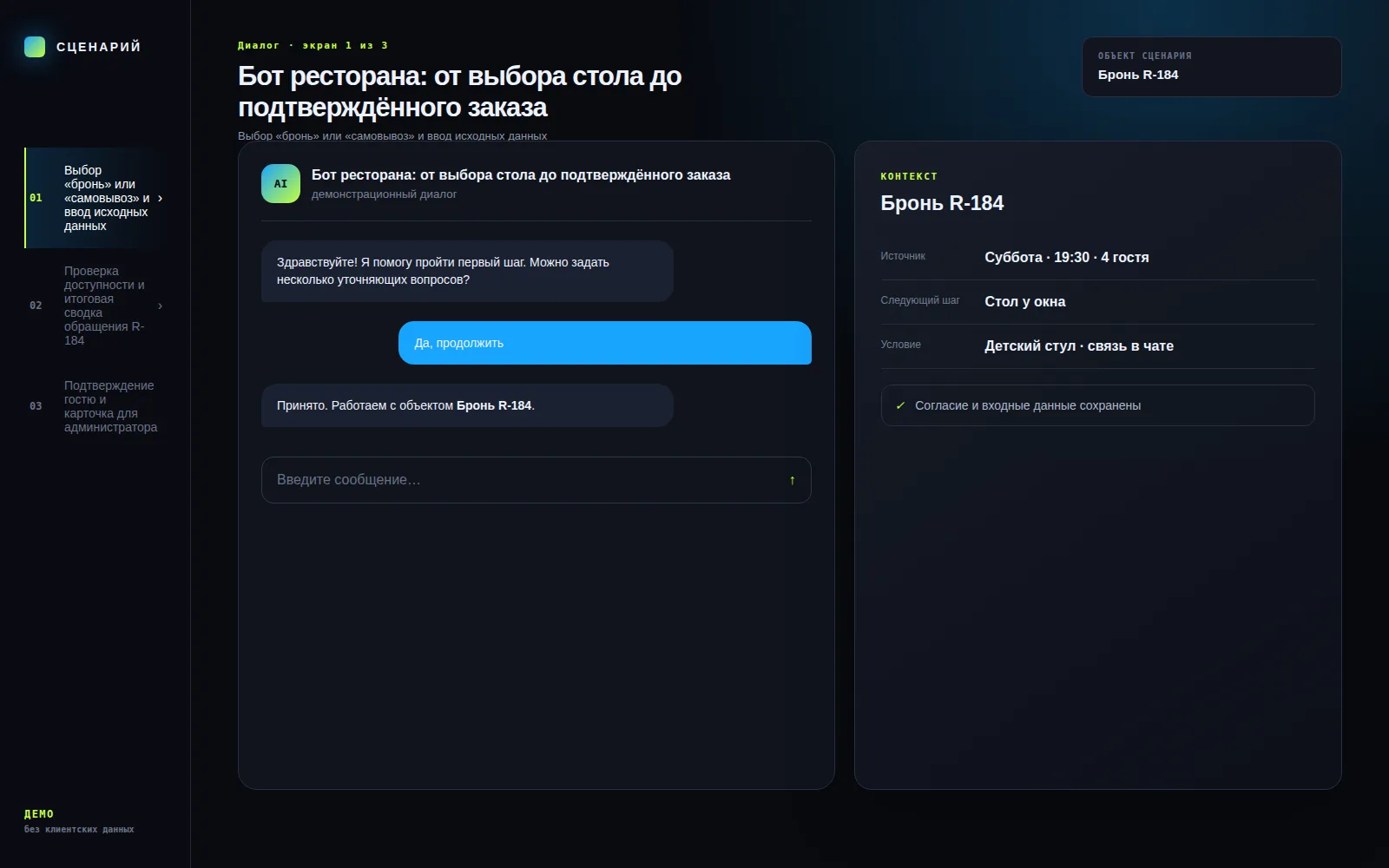Viewport: 1389px width, 868px height.
Task: Click the Введите сообщение input field
Action: tap(537, 480)
